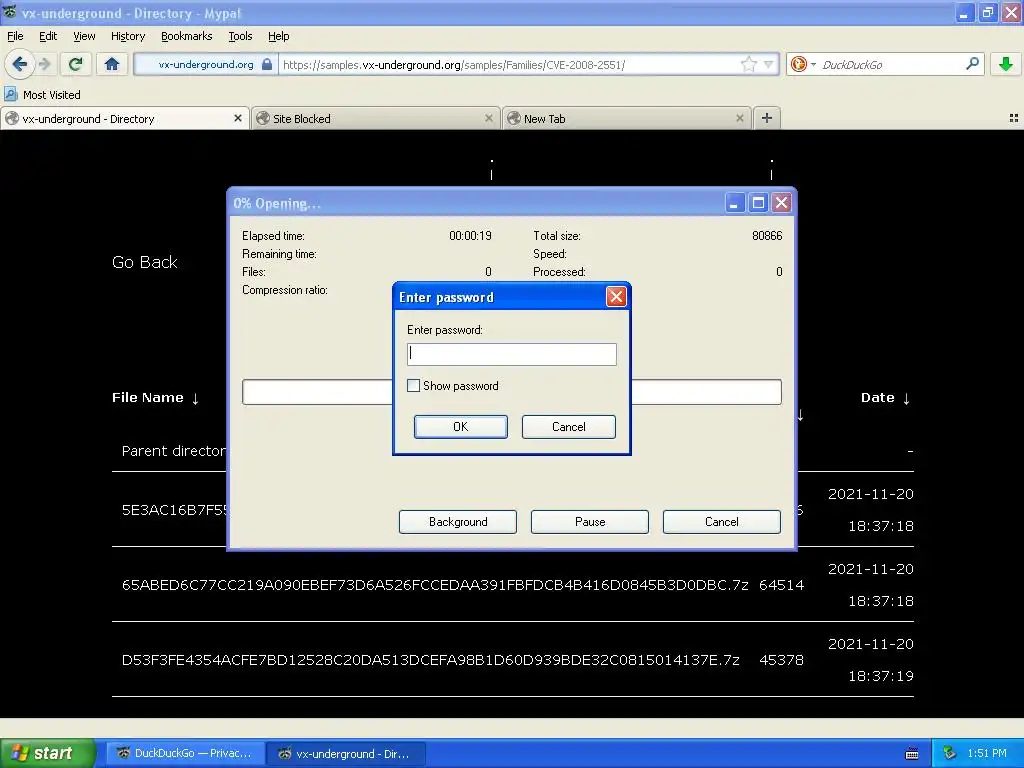Open the Tools menu
This screenshot has height=768, width=1024.
pos(240,36)
